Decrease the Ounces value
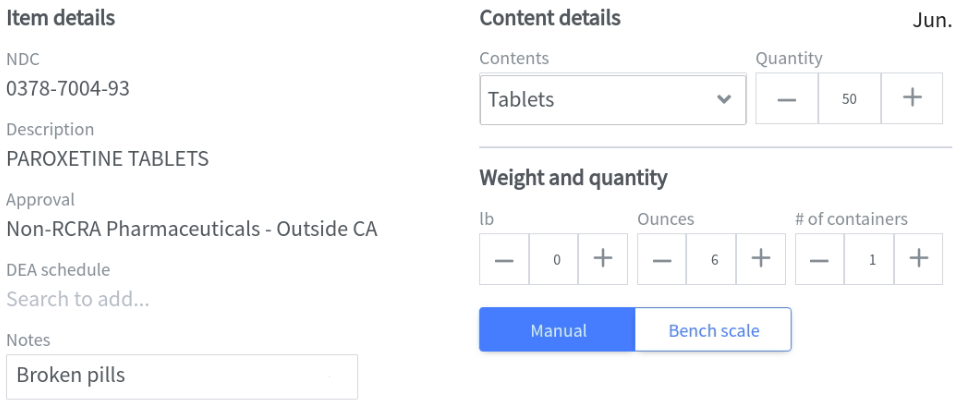Viewport: 964px width, 410px height. click(x=662, y=259)
